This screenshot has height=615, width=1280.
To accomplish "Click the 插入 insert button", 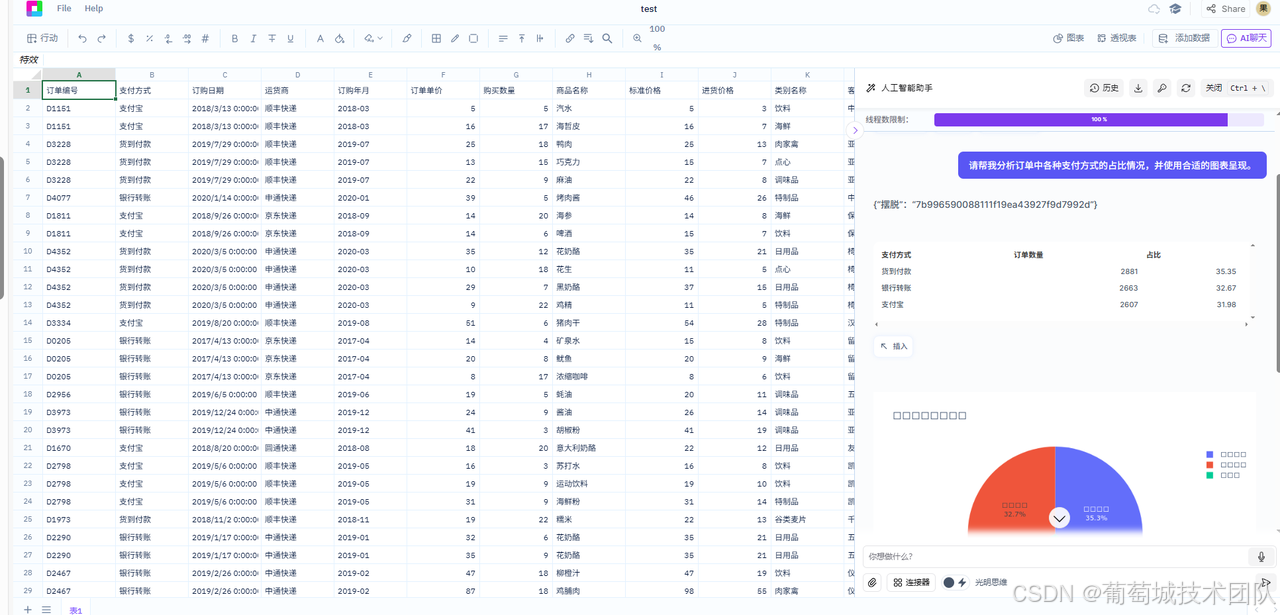I will [893, 346].
